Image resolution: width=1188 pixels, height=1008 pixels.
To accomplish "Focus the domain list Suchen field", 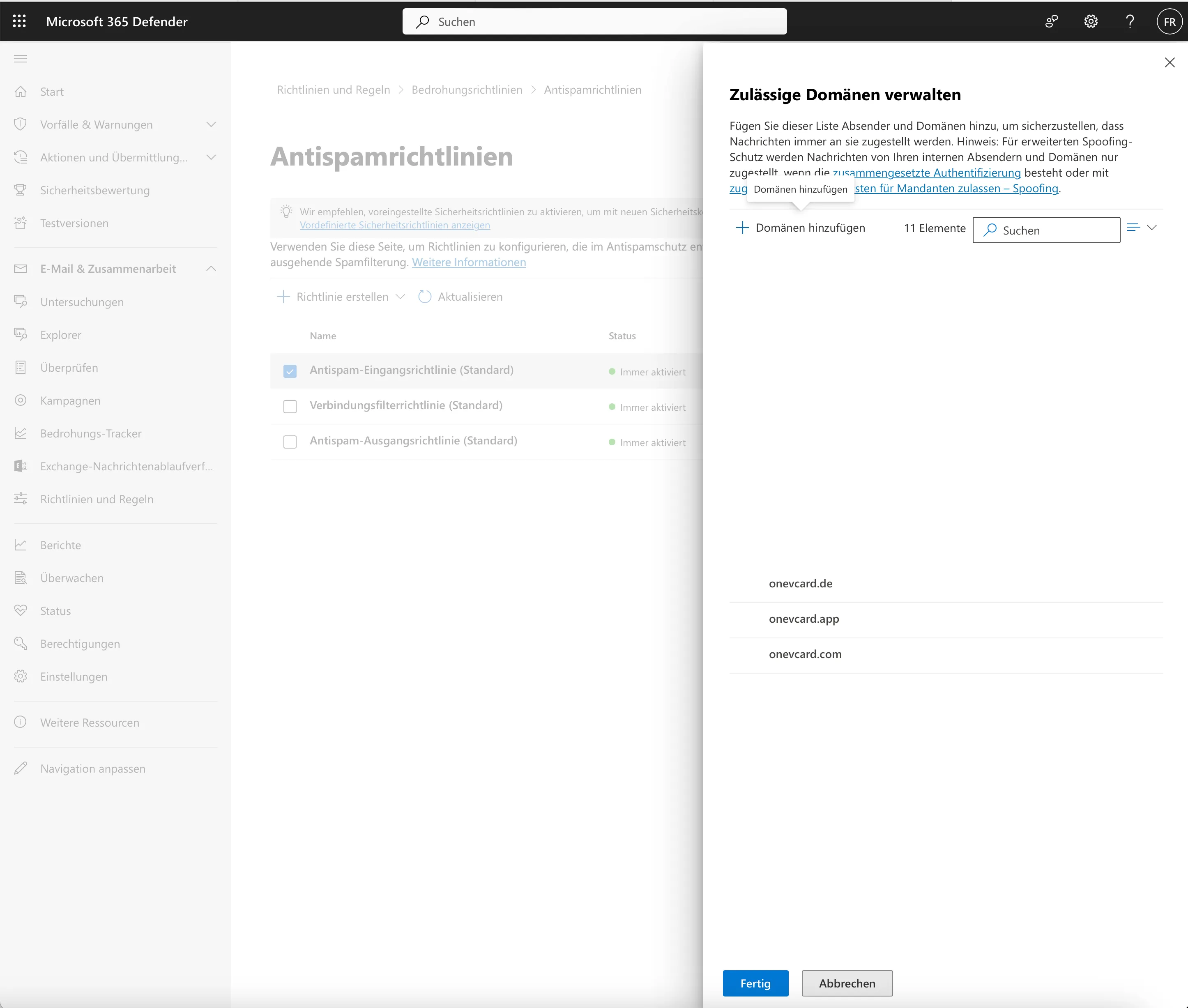I will [1046, 230].
